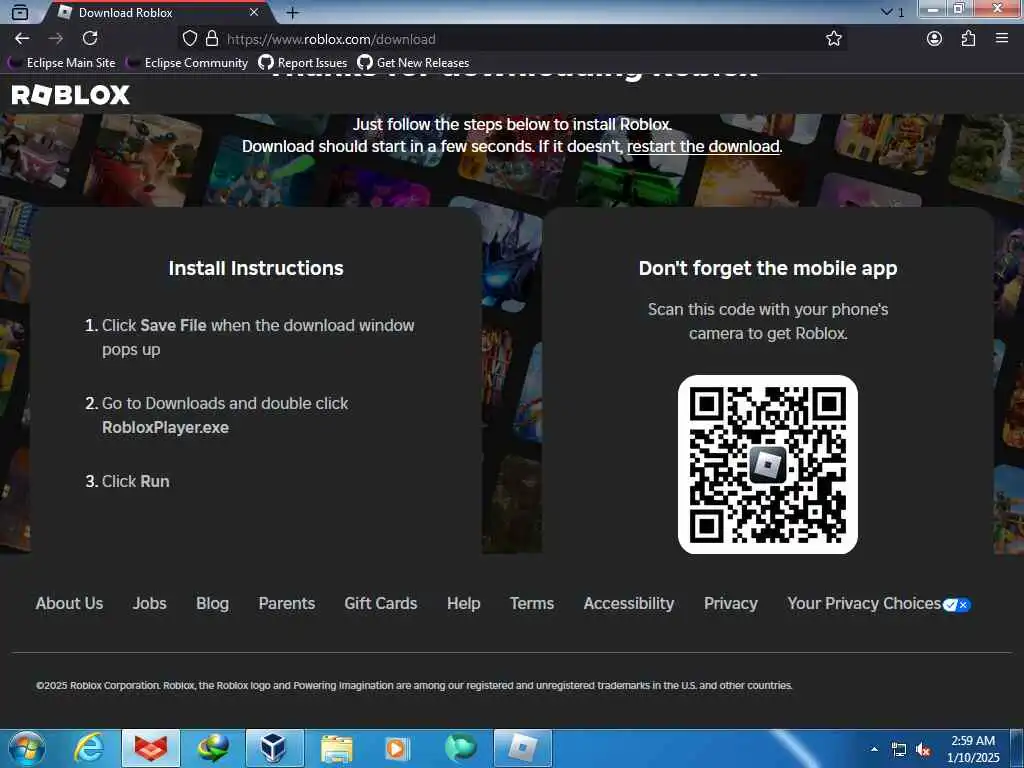Expand the list all tabs chevron
1024x768 pixels.
[x=886, y=12]
